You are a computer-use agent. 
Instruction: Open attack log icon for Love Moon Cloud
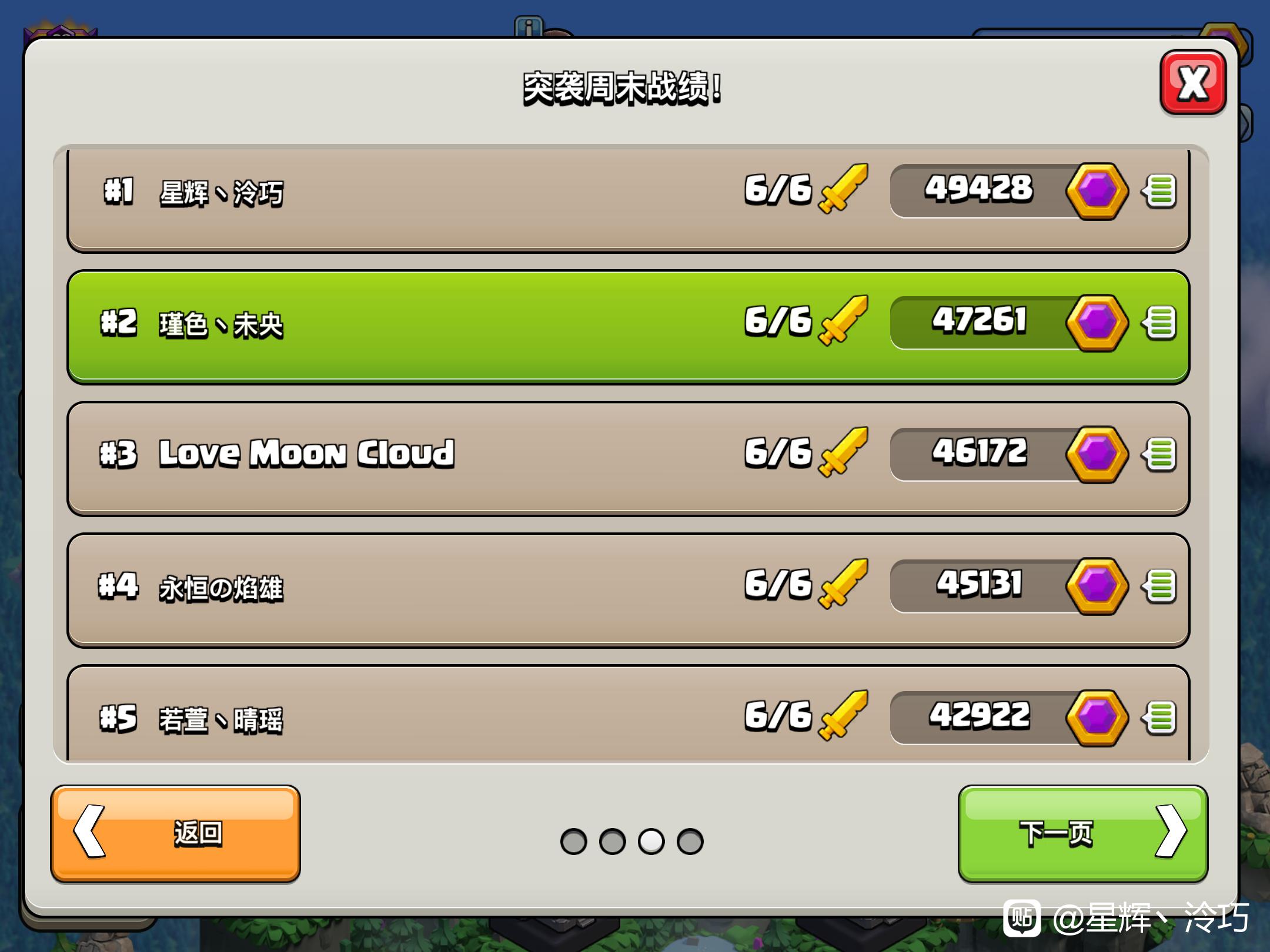coord(1159,454)
